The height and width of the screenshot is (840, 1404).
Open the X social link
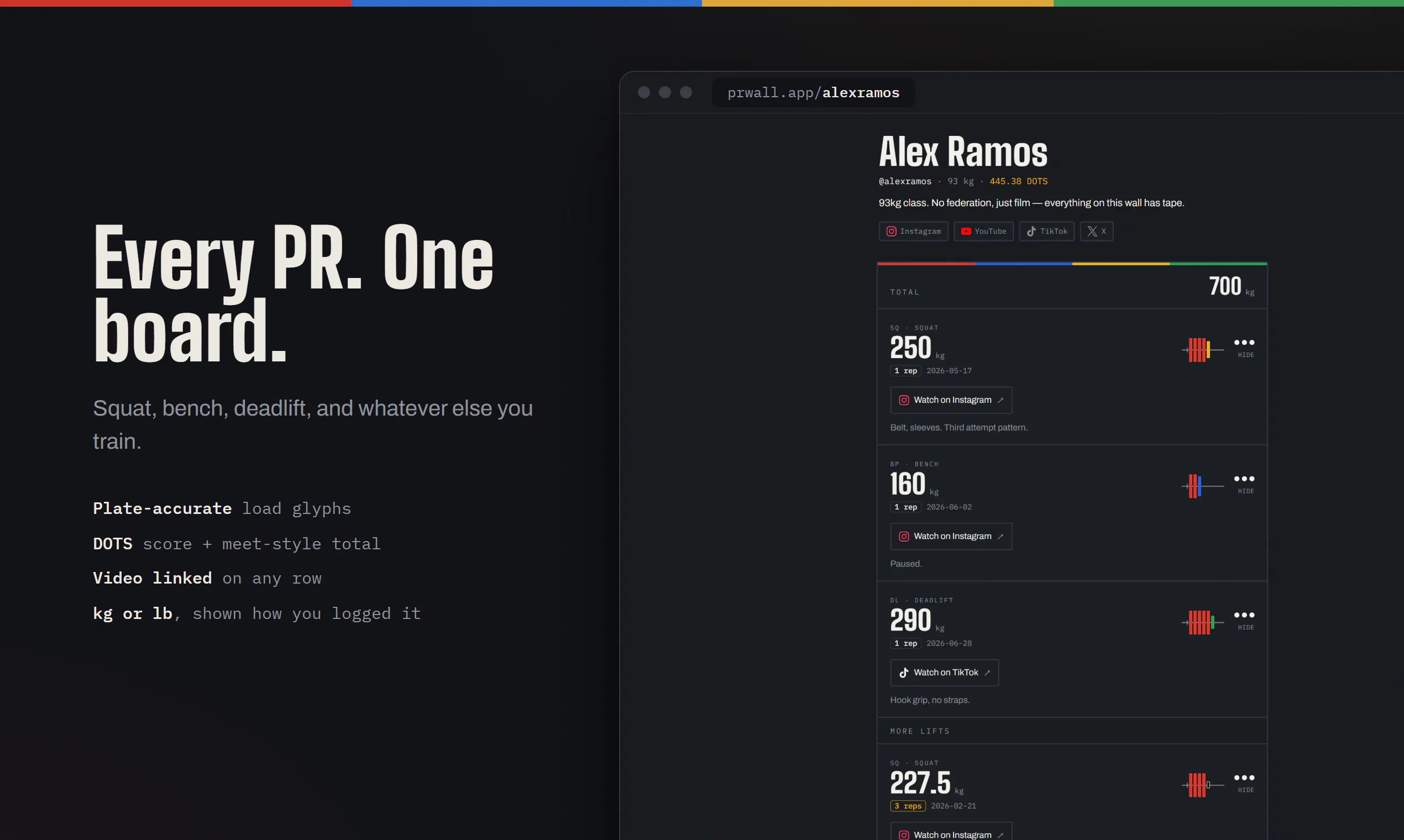click(1097, 231)
